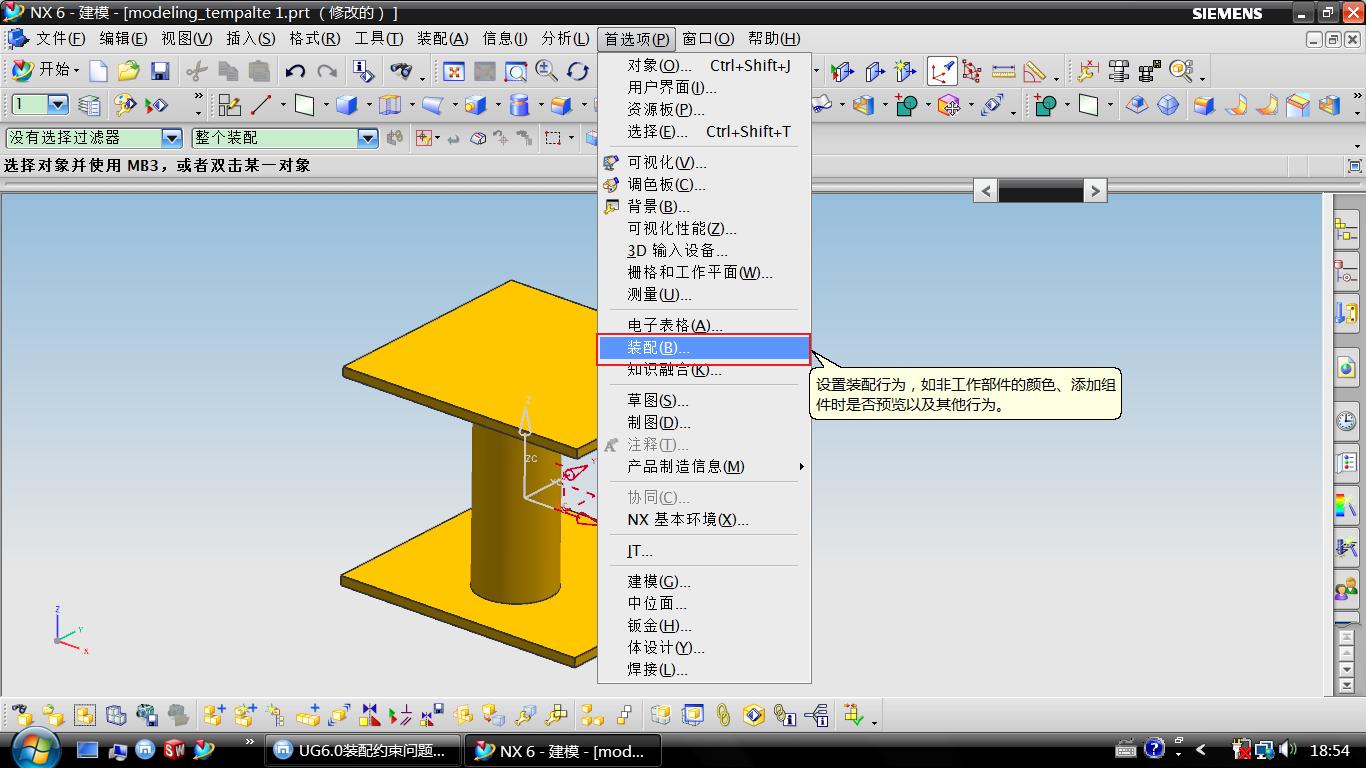1366x768 pixels.
Task: Click the Show Desktop quick launch icon
Action: coord(88,749)
